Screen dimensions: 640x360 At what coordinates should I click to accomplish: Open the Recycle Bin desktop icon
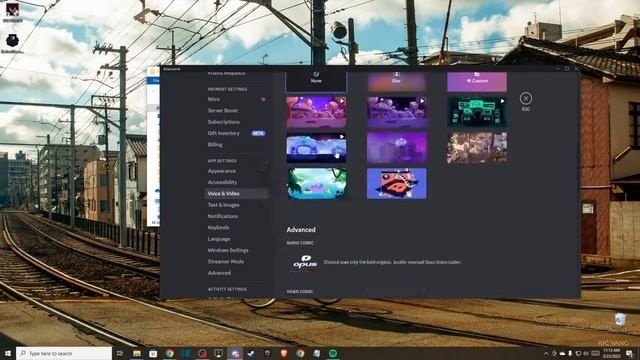click(x=620, y=322)
